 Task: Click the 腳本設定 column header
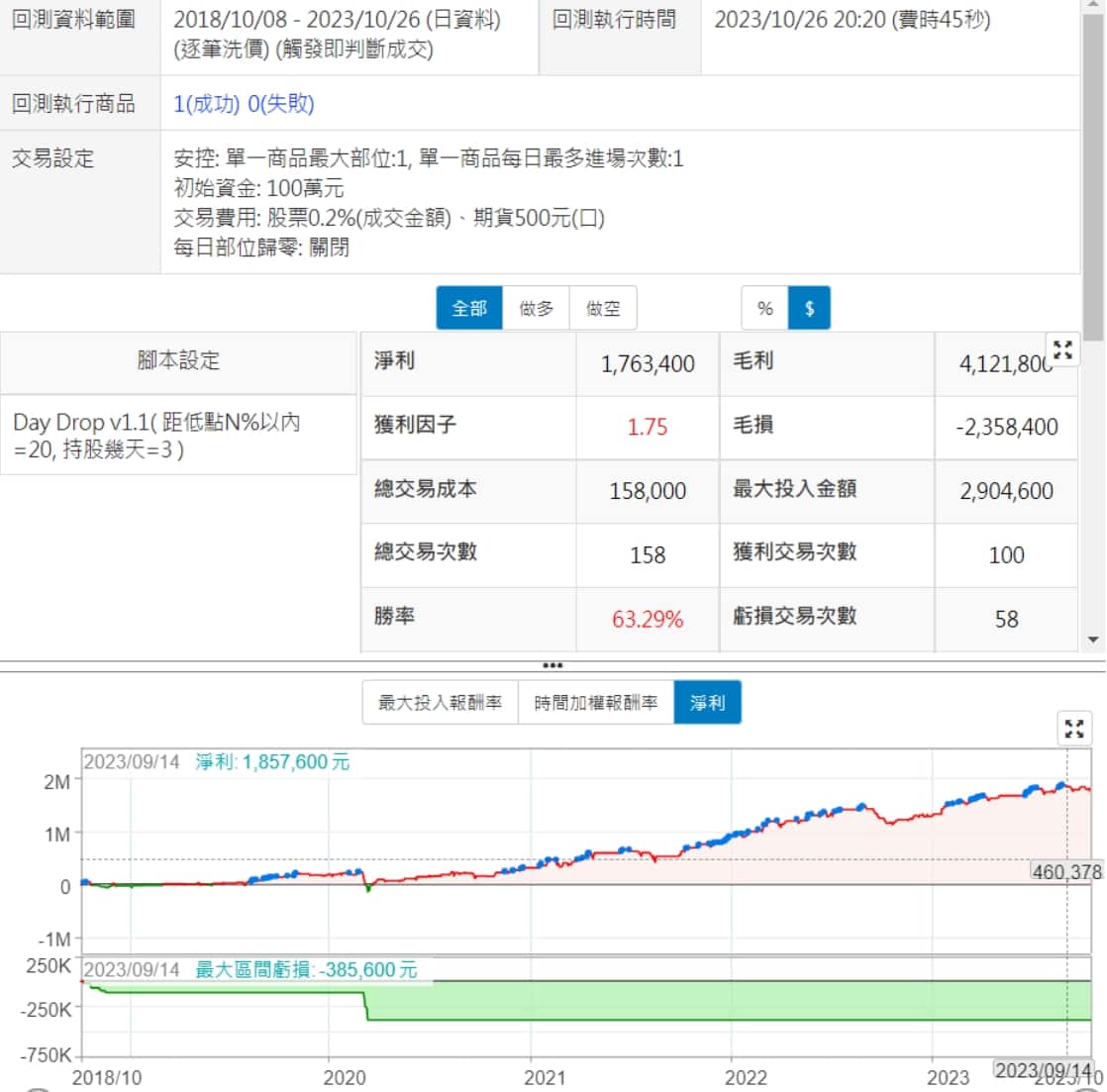pyautogui.click(x=178, y=360)
